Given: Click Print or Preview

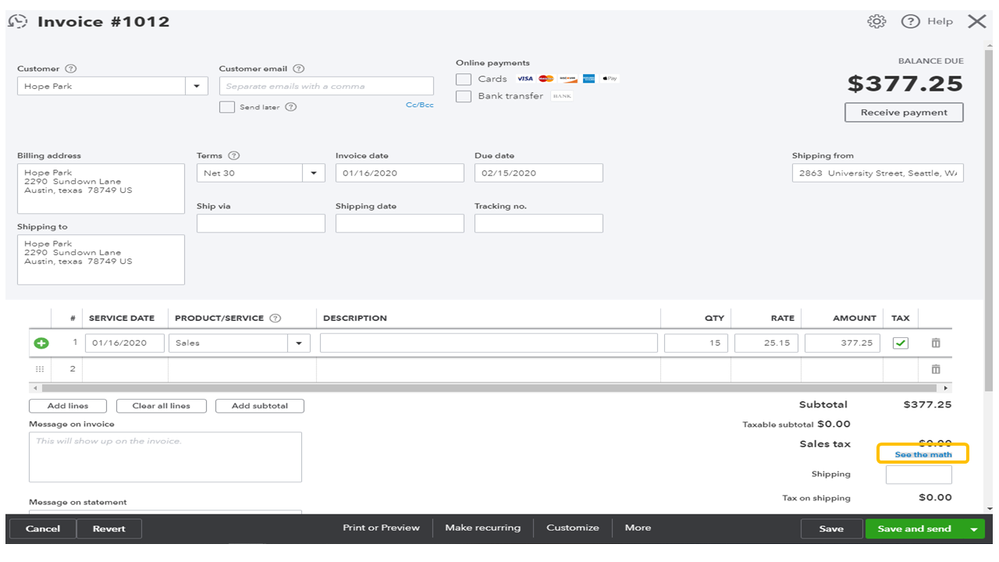Looking at the screenshot, I should point(381,528).
